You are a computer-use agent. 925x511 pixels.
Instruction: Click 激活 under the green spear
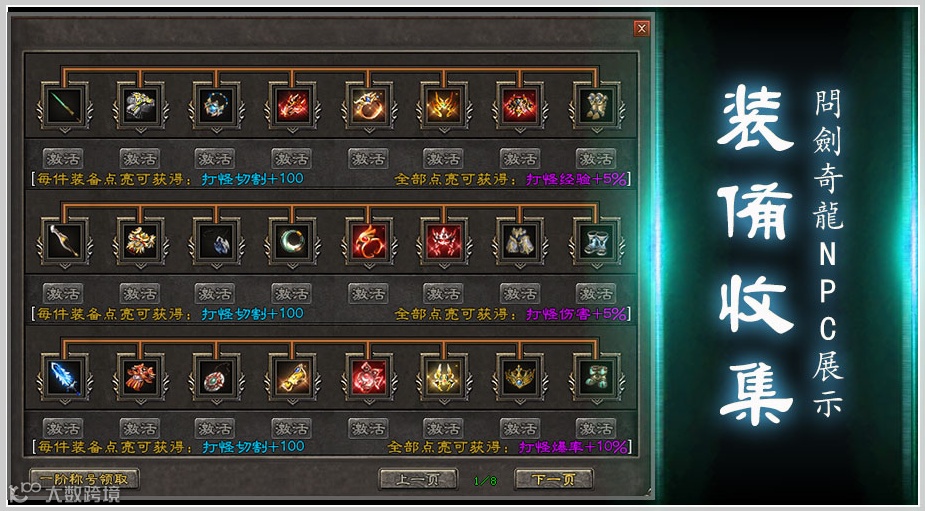63,159
